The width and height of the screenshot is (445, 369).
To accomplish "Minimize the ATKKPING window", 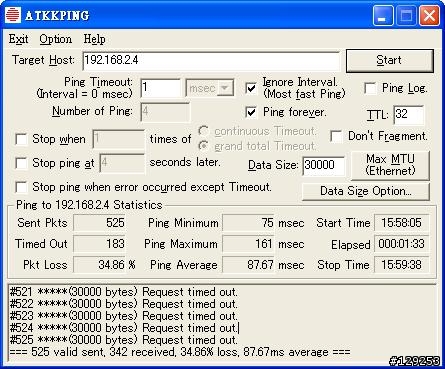I will [x=383, y=16].
